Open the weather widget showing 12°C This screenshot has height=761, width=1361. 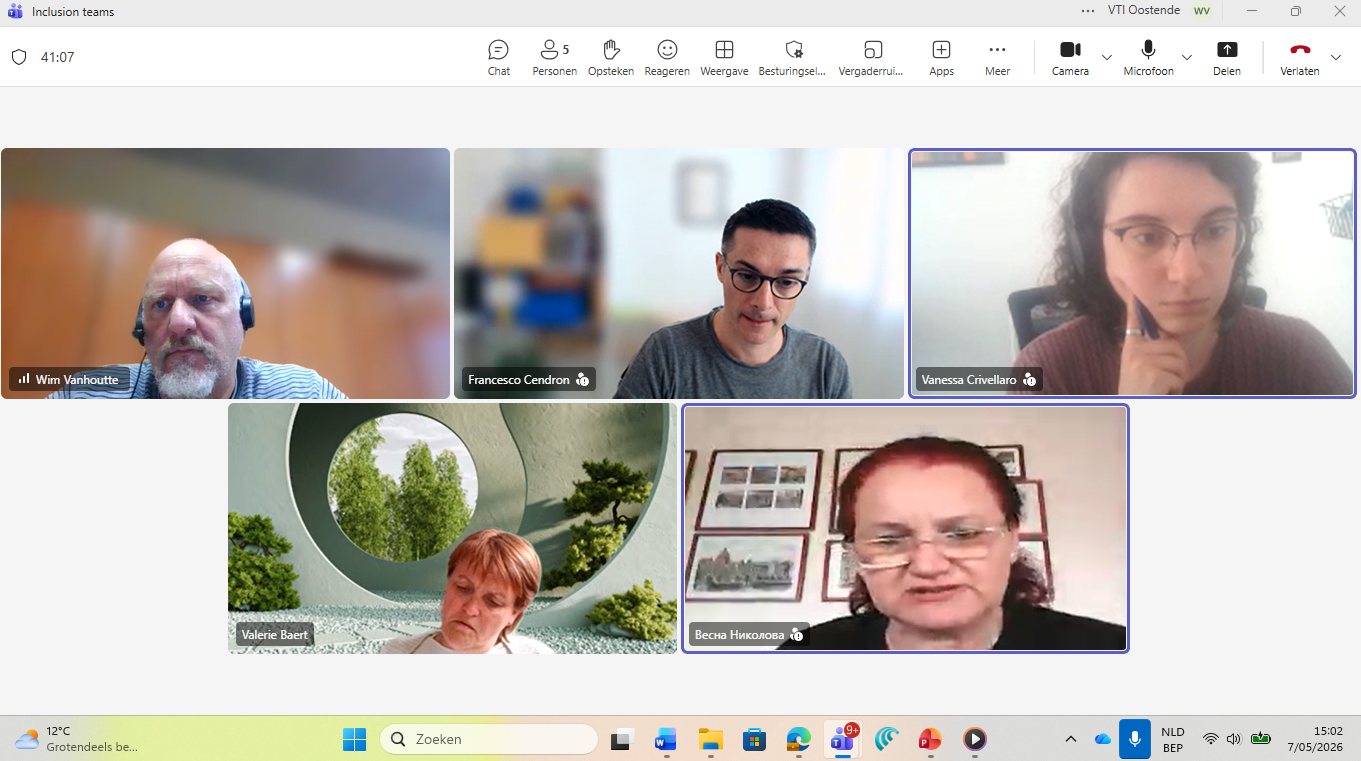click(x=76, y=739)
